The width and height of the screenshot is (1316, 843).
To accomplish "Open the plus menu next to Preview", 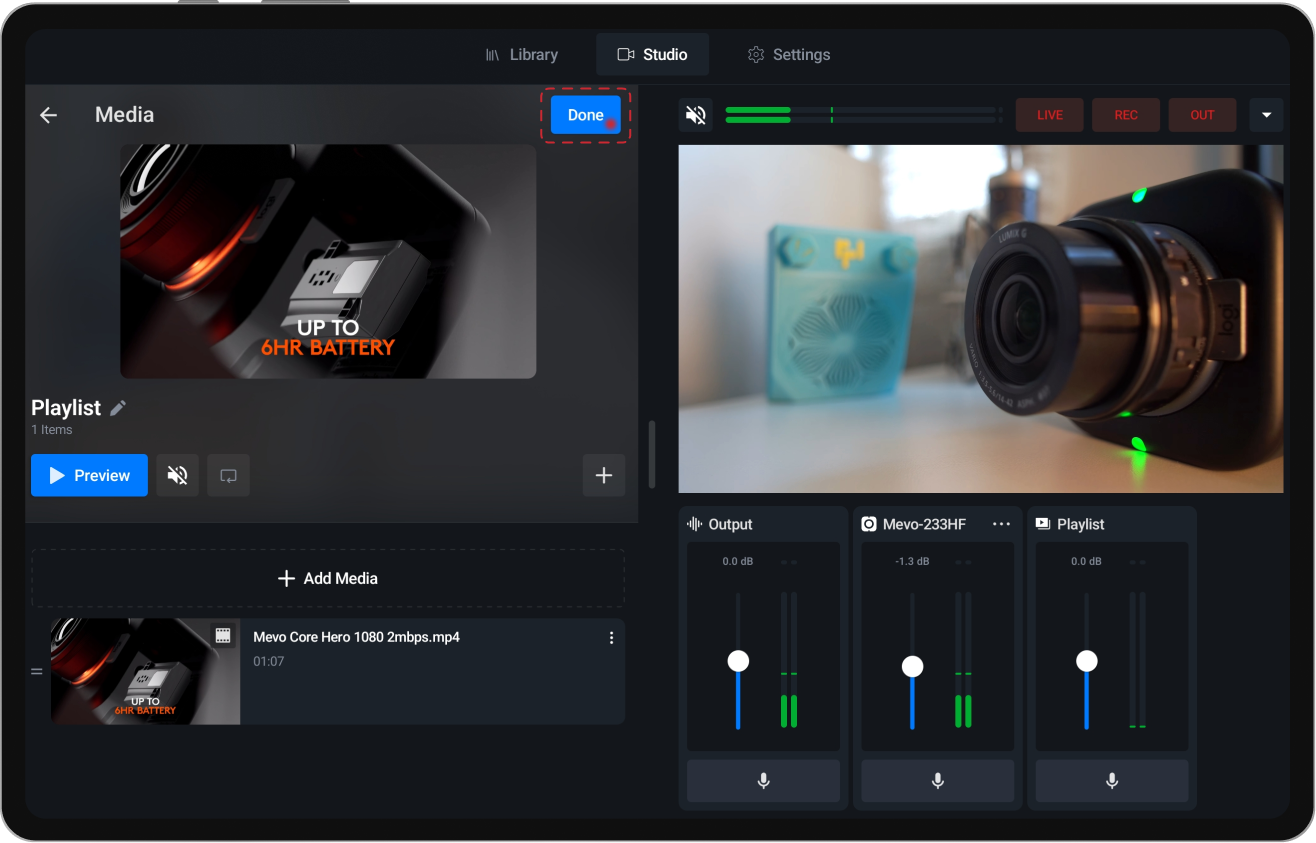I will click(x=604, y=475).
